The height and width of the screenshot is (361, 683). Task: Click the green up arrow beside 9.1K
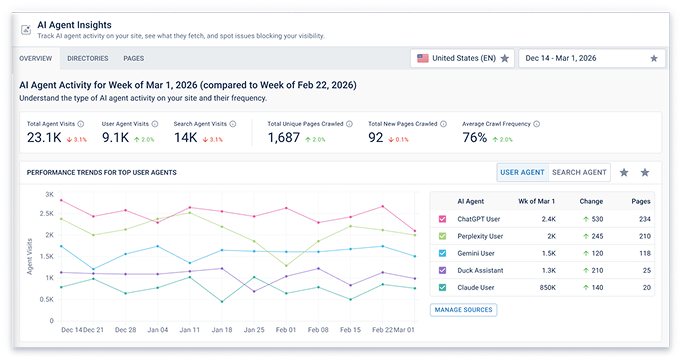tap(137, 140)
